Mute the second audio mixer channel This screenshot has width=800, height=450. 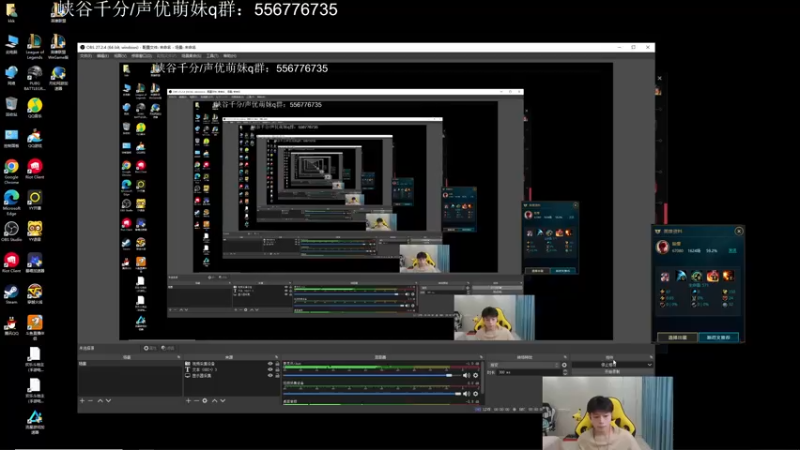[x=466, y=394]
